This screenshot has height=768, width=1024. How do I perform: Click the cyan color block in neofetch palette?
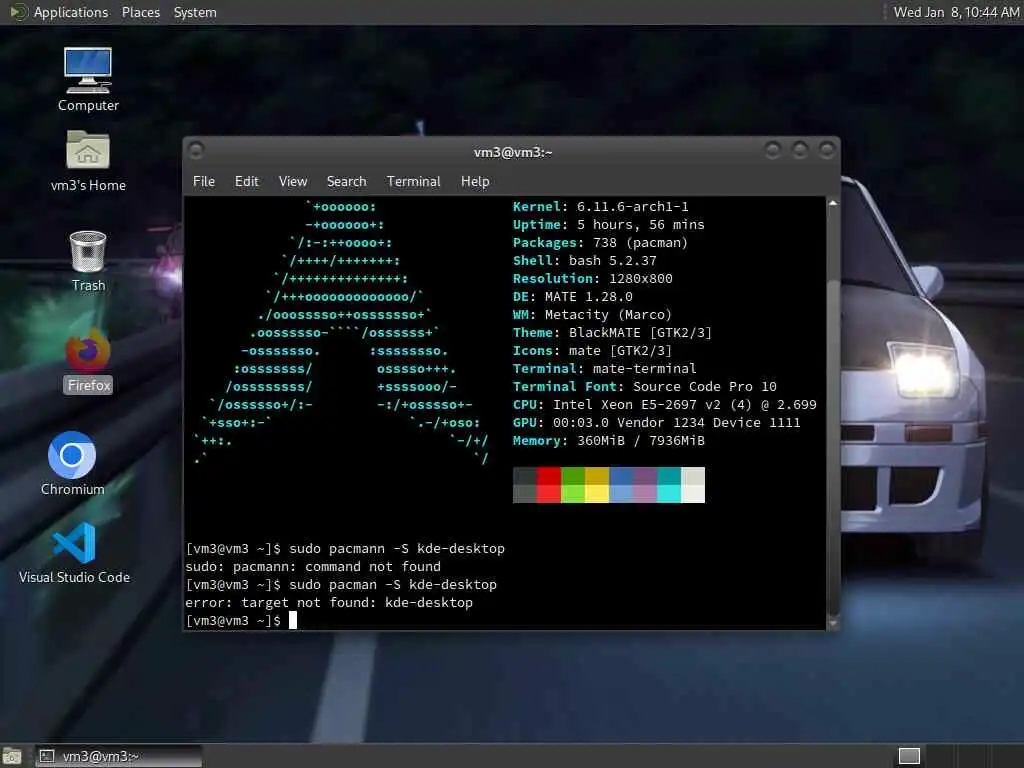pyautogui.click(x=669, y=485)
